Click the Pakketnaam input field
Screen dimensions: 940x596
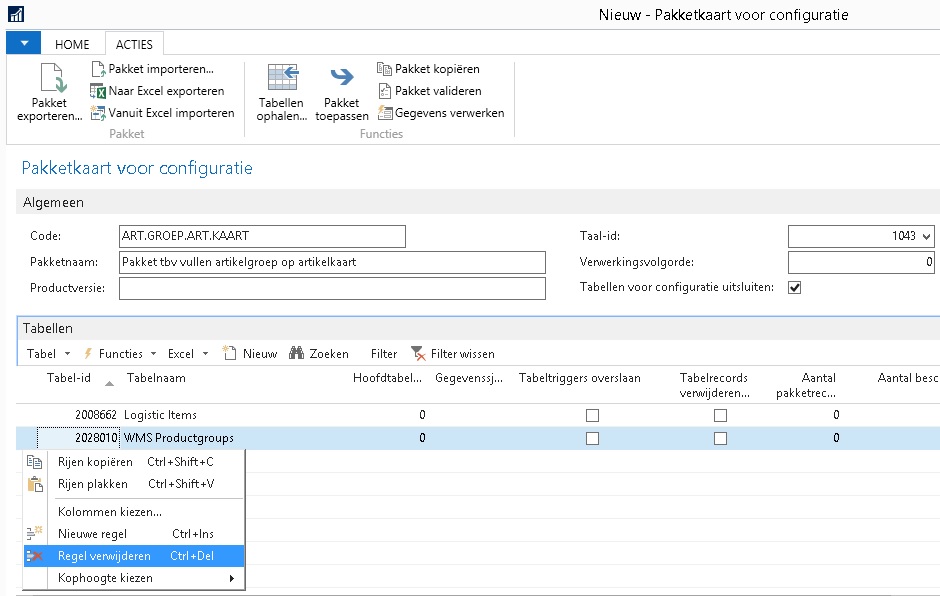point(332,262)
